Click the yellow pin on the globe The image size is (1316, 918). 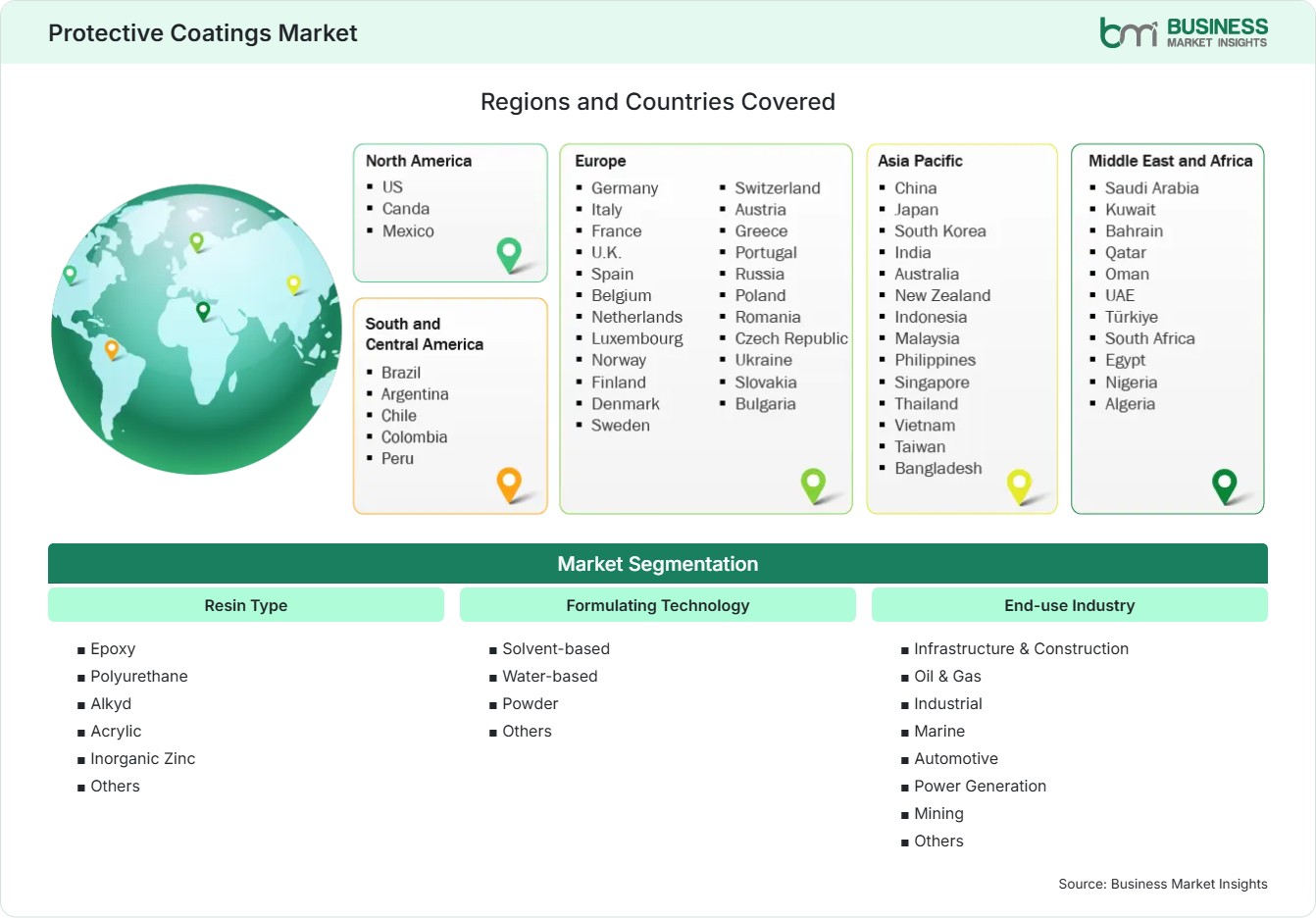(293, 284)
